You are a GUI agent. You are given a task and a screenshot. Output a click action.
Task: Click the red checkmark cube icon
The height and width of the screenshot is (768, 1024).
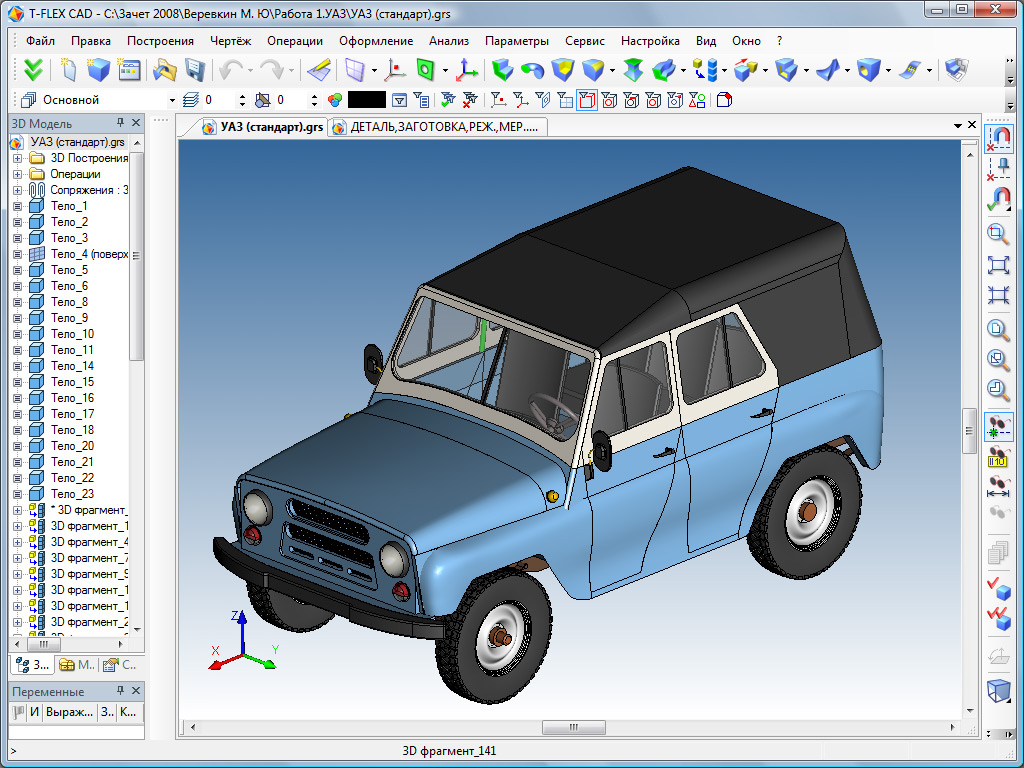pyautogui.click(x=999, y=588)
